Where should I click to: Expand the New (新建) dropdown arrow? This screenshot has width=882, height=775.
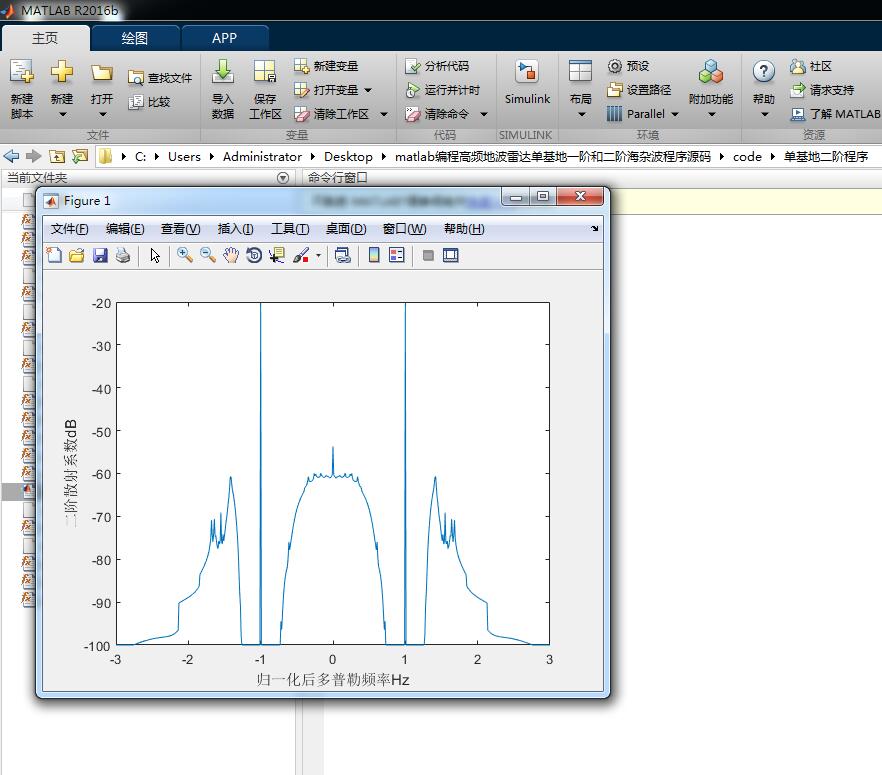[x=62, y=114]
